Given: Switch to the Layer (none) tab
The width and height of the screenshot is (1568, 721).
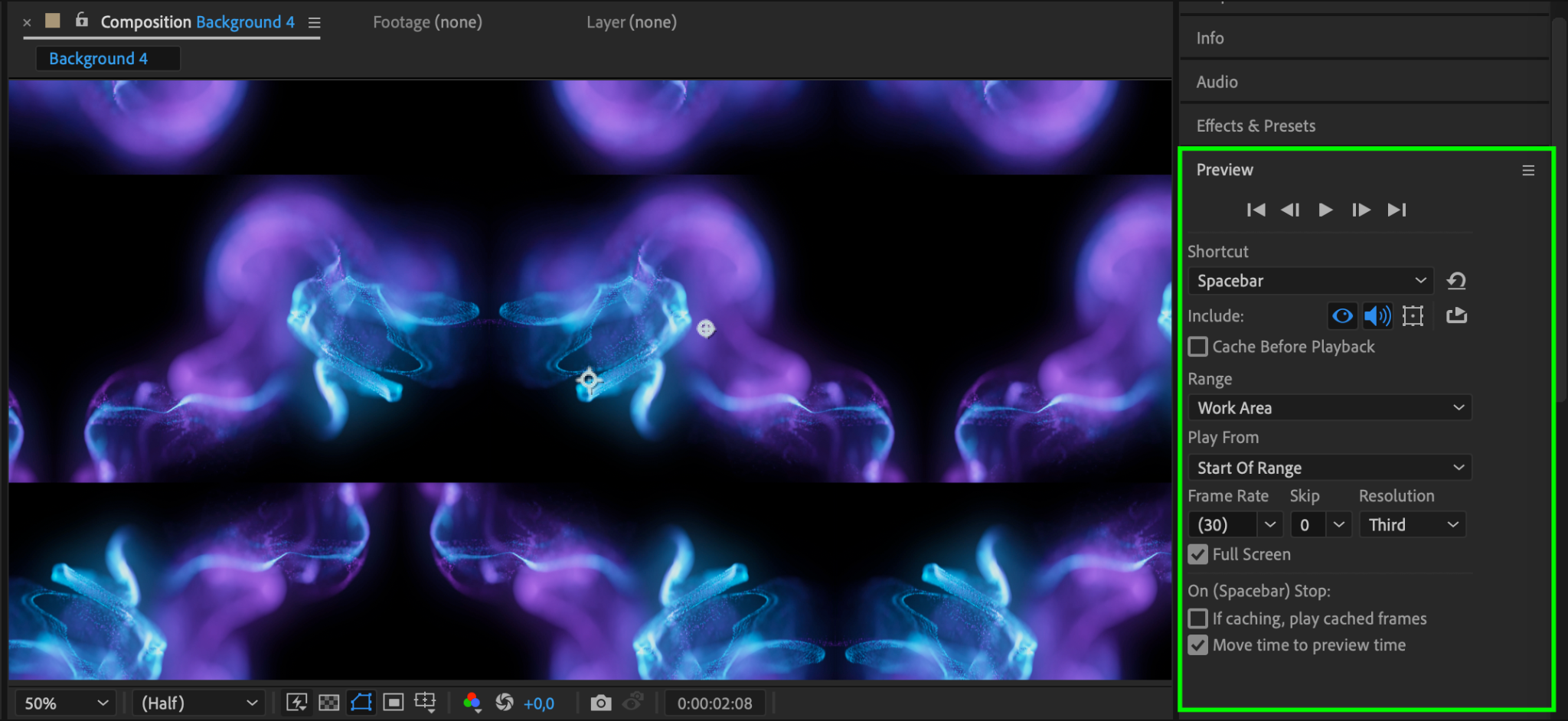Looking at the screenshot, I should (632, 22).
